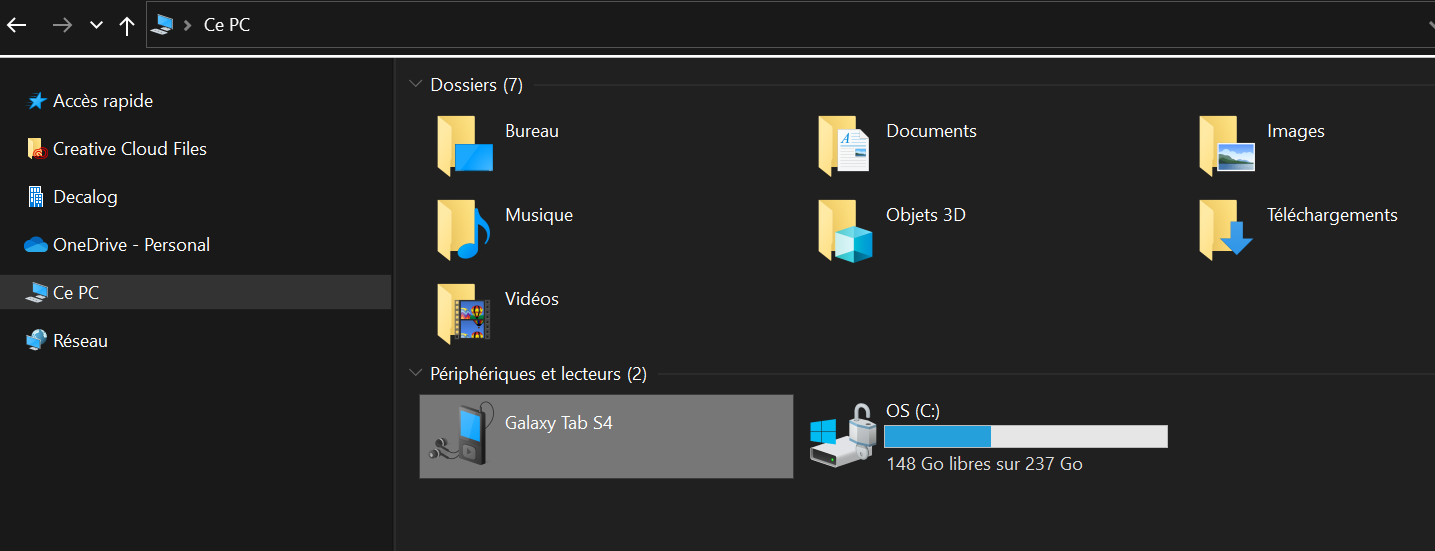The width and height of the screenshot is (1435, 551).
Task: Open the recent locations dropdown arrow
Action: click(96, 25)
